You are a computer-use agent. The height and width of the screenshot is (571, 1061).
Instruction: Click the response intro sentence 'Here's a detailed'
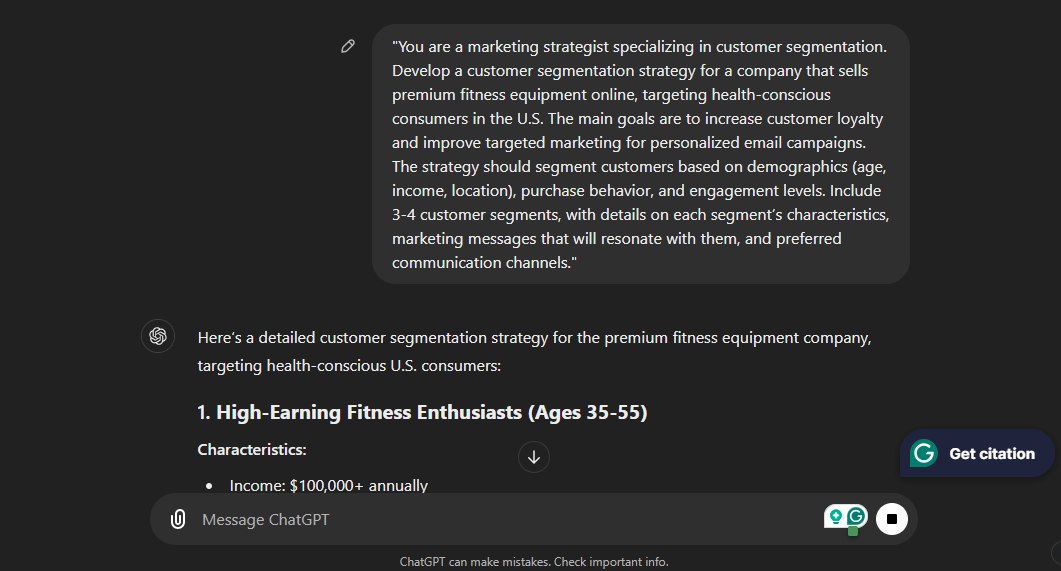pyautogui.click(x=535, y=338)
